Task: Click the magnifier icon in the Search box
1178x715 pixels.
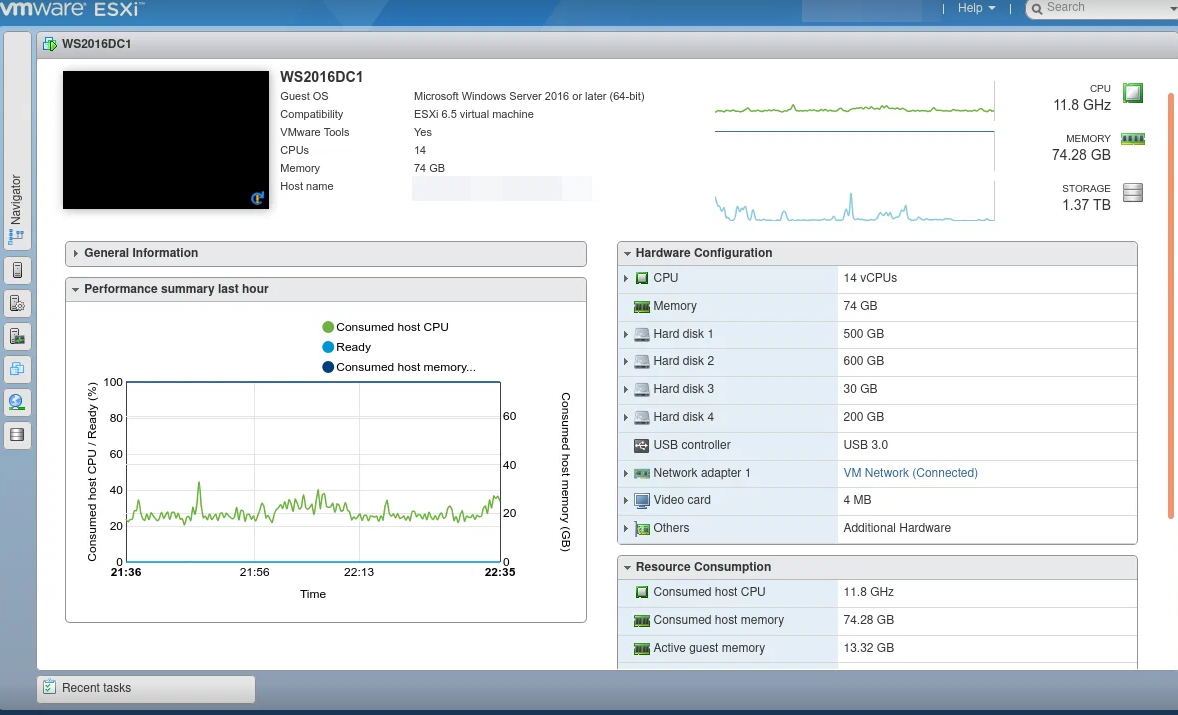Action: pyautogui.click(x=1037, y=8)
